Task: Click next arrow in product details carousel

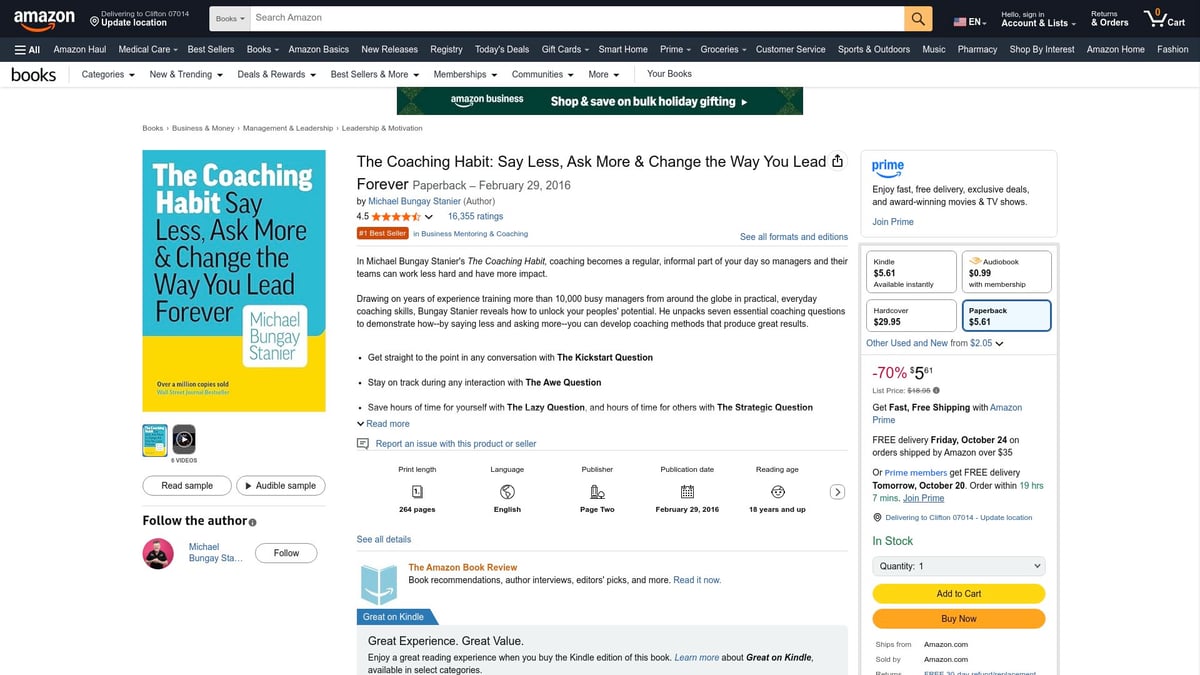Action: tap(838, 491)
